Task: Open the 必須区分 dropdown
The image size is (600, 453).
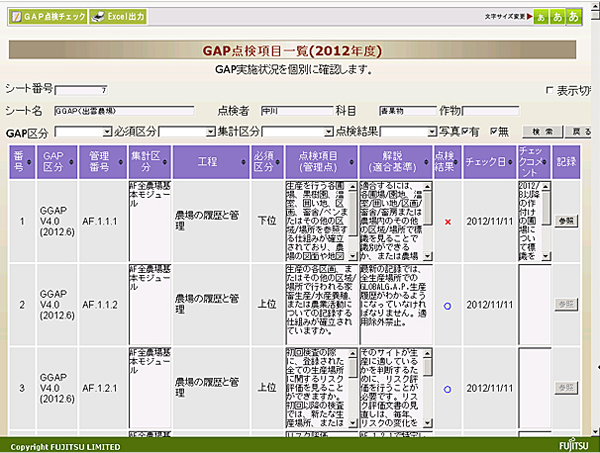Action: 187,132
